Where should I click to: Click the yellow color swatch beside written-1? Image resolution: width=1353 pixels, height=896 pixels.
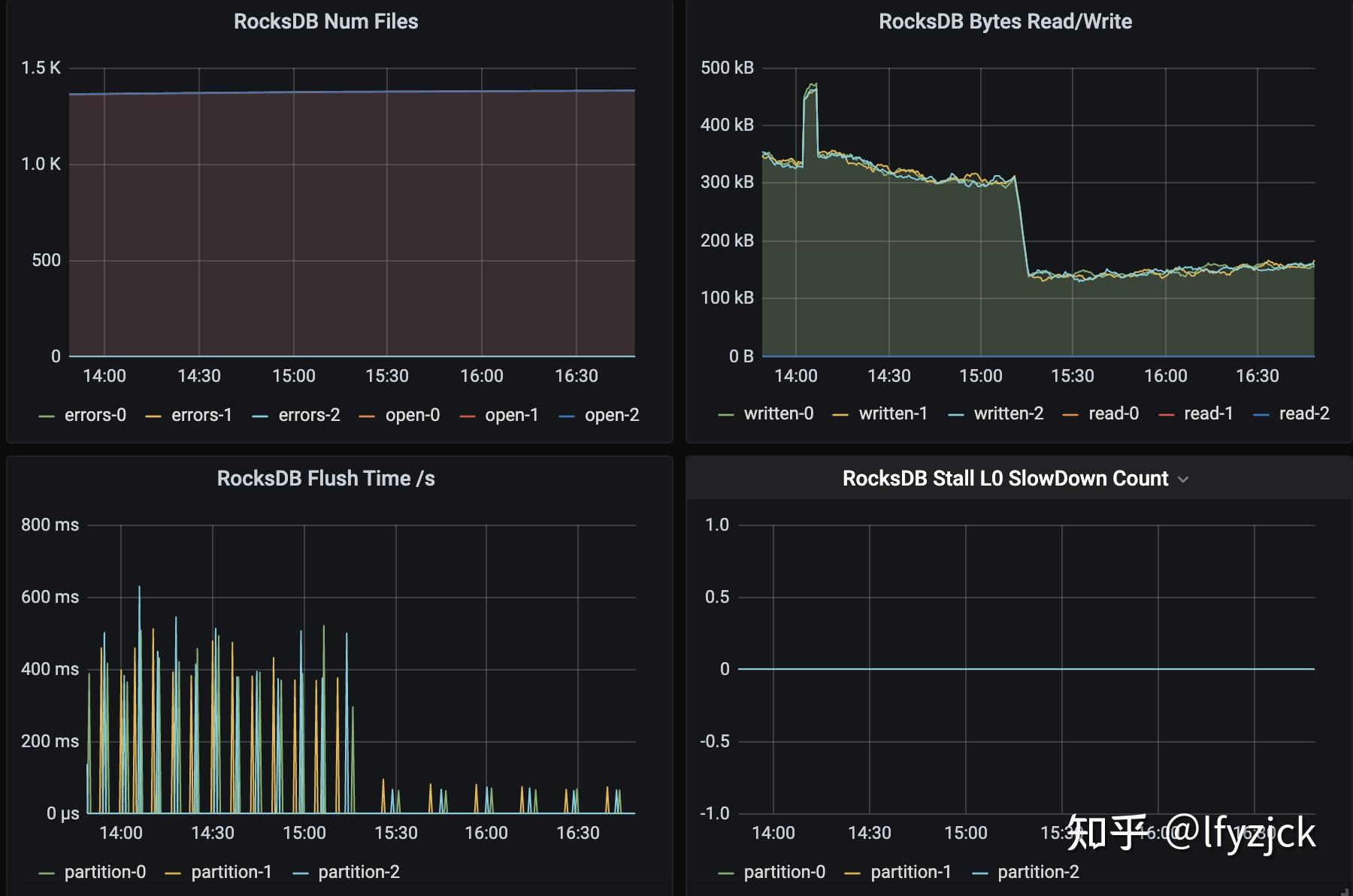click(840, 415)
